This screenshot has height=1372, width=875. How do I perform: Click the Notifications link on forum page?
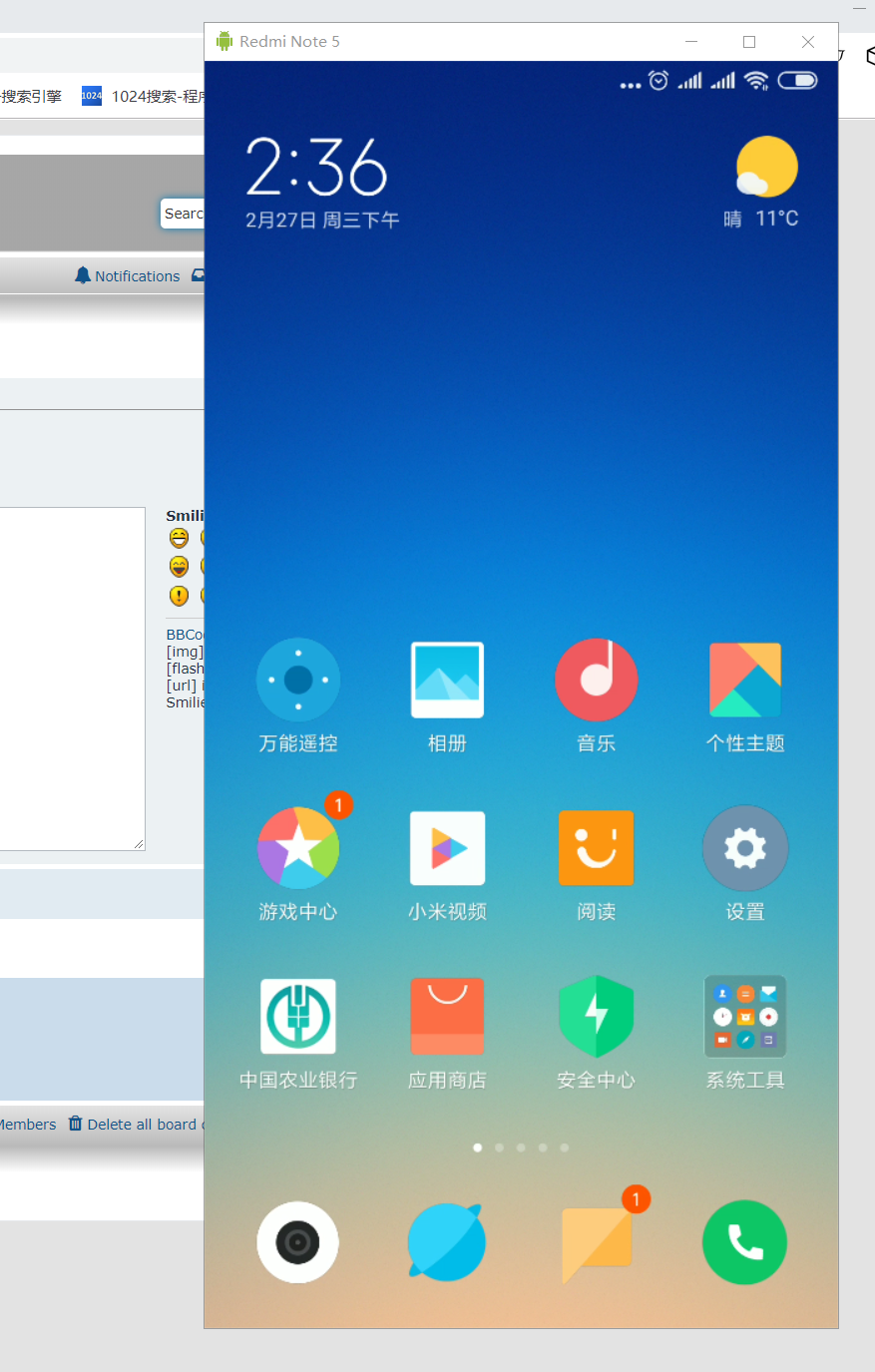point(137,276)
